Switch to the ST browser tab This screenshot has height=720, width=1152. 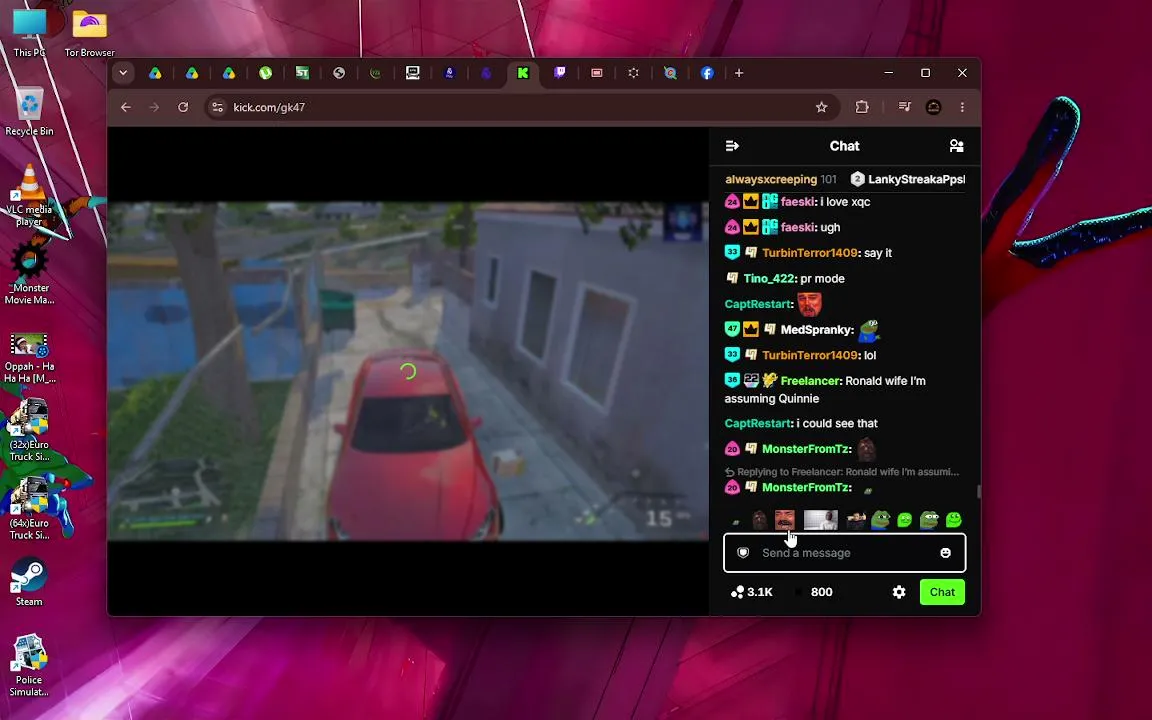coord(302,73)
